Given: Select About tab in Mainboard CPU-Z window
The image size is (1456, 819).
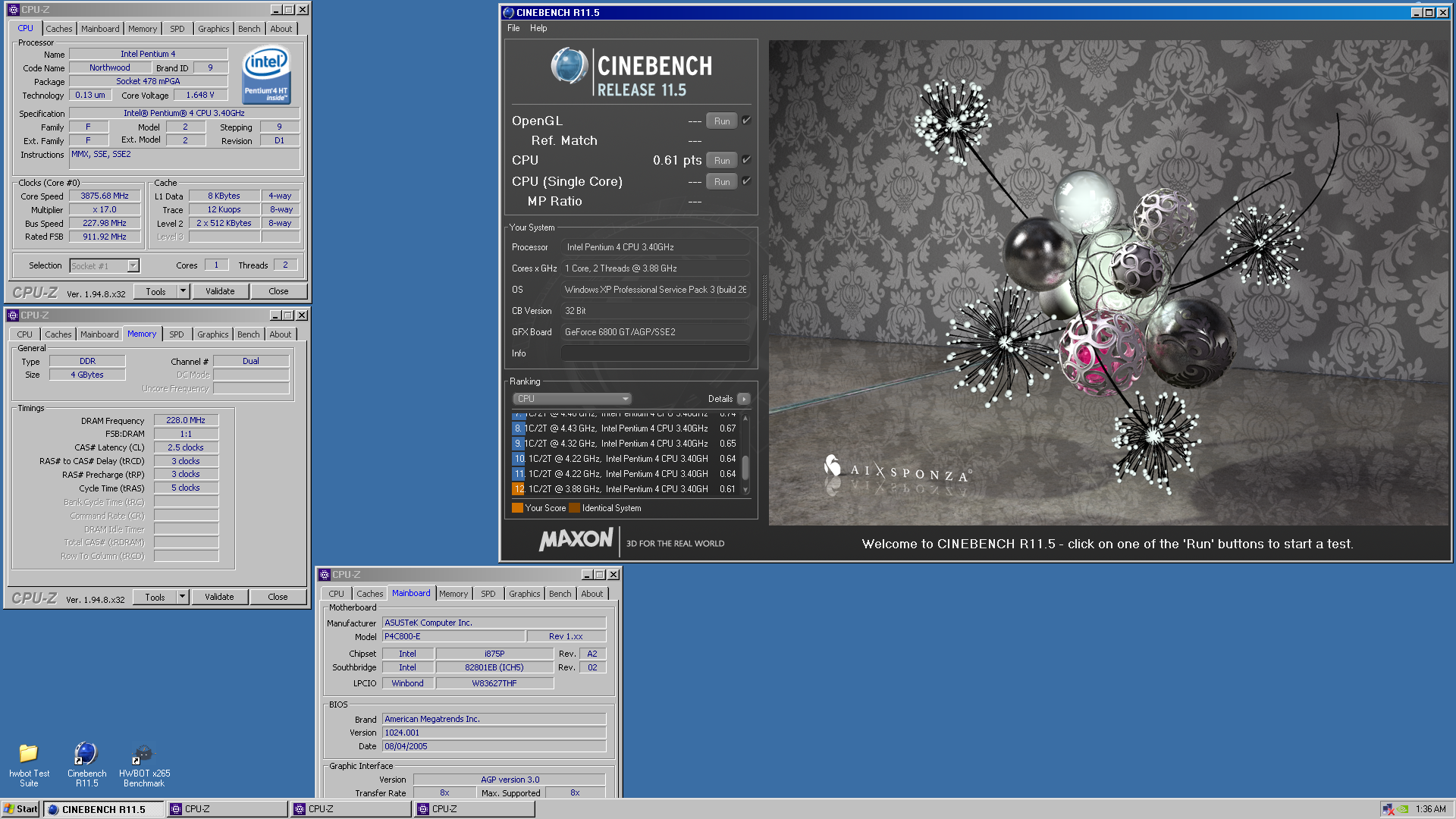Looking at the screenshot, I should pos(592,594).
